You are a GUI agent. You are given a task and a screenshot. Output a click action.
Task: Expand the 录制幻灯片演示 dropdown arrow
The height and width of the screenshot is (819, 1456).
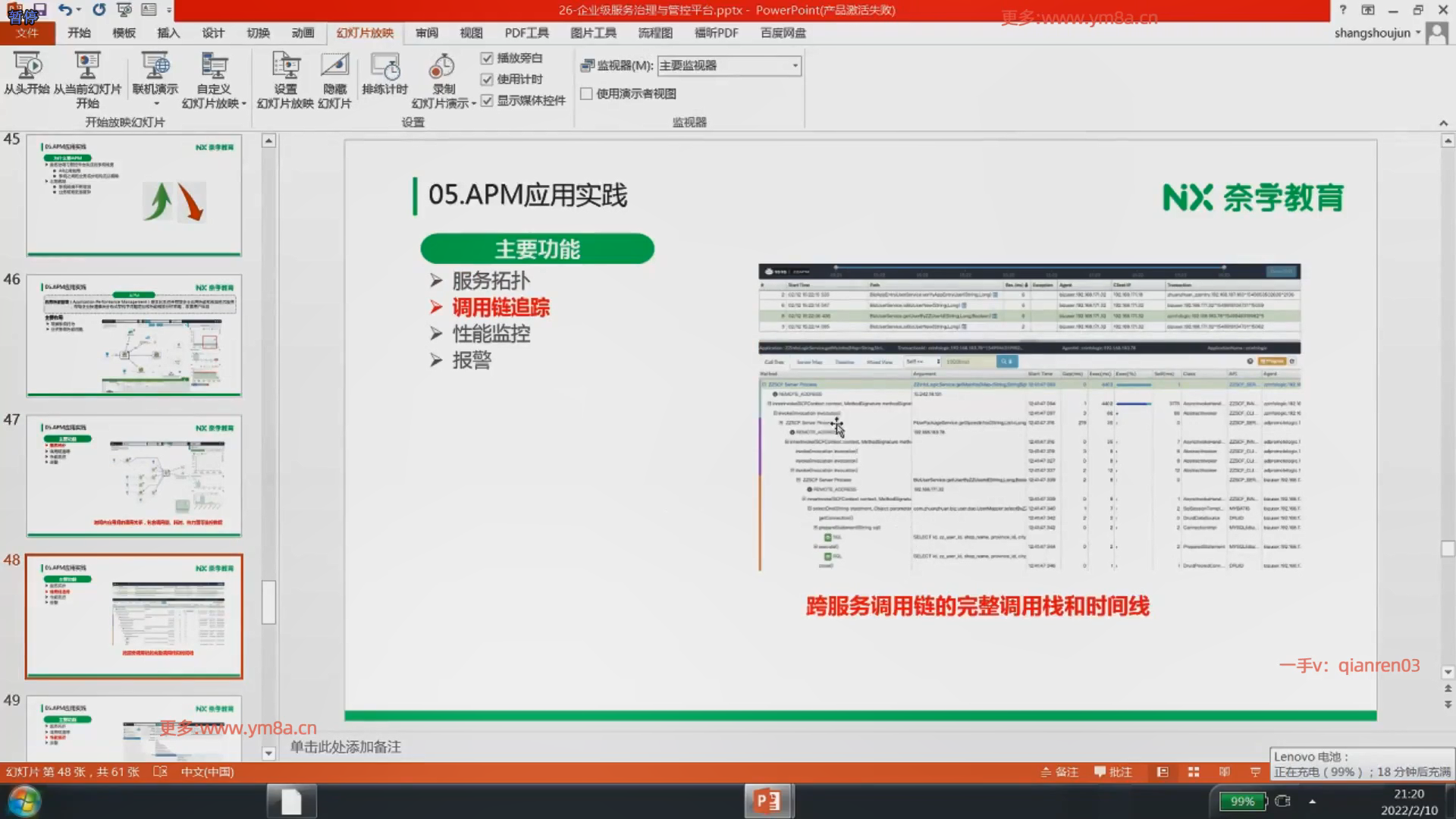pyautogui.click(x=474, y=104)
